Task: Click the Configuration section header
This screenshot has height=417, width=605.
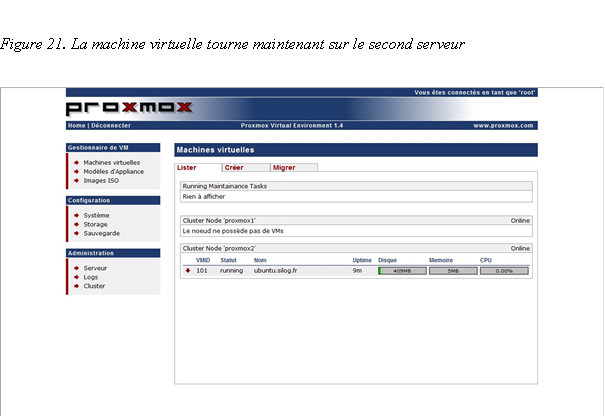Action: tap(113, 200)
